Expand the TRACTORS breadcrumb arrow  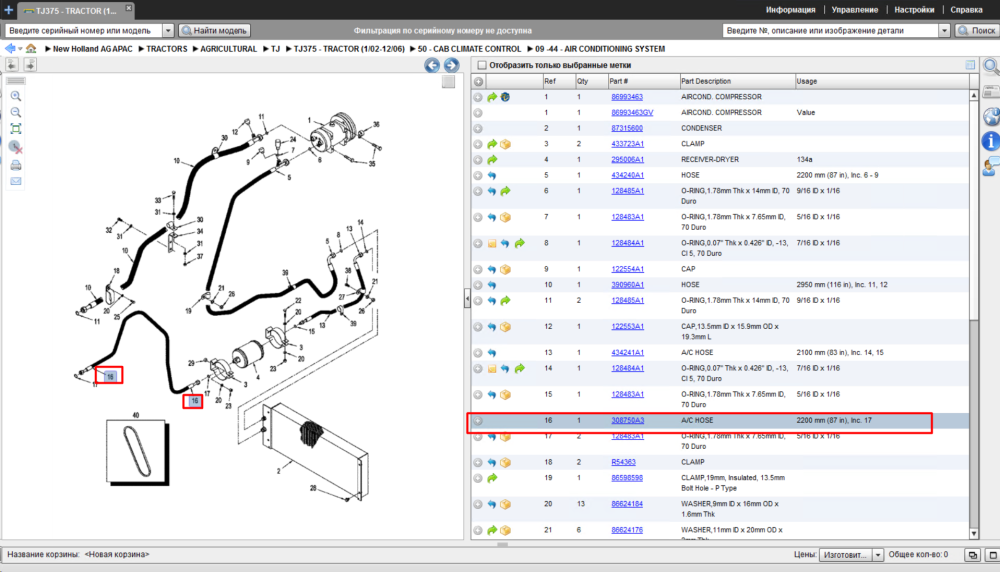click(141, 48)
